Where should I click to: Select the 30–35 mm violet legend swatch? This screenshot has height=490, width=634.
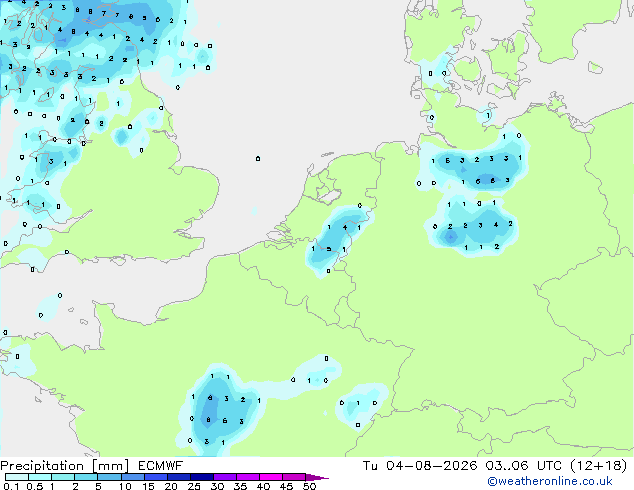[225, 477]
